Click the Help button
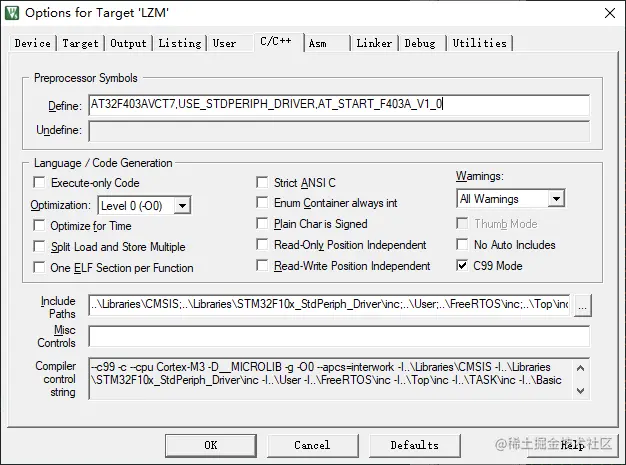This screenshot has width=626, height=465. pos(572,445)
